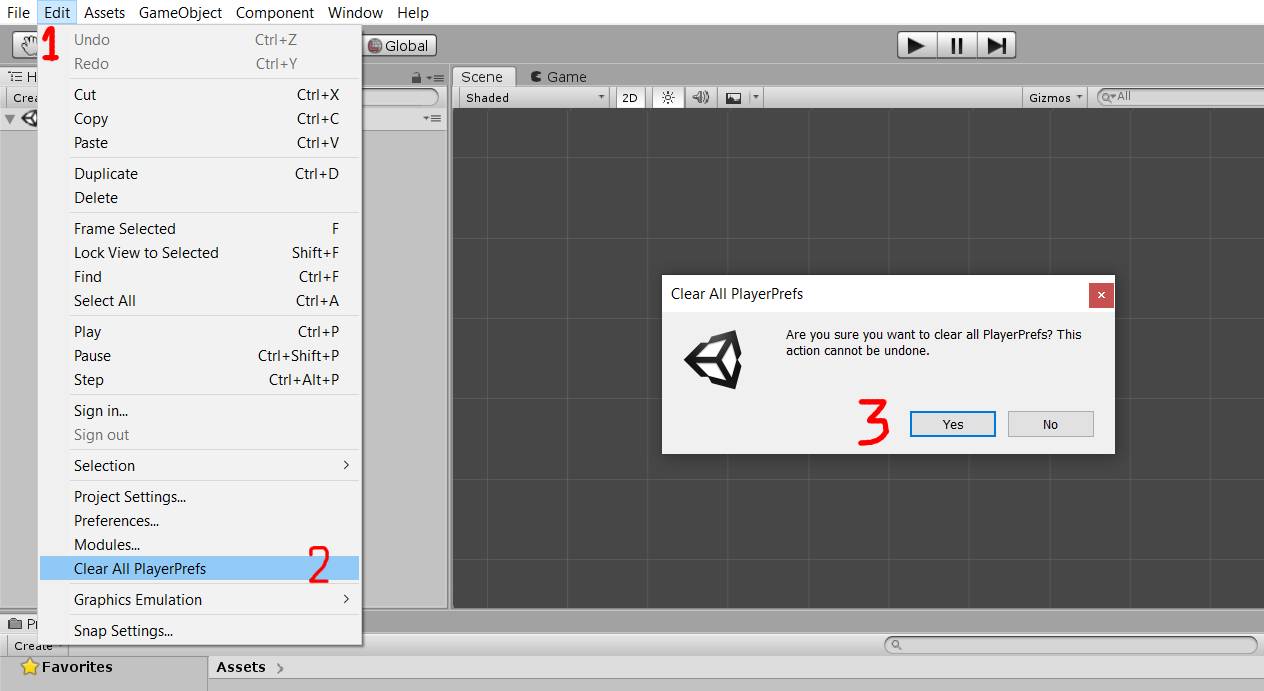Image resolution: width=1264 pixels, height=691 pixels.
Task: Collapse the scene foldout triangle in Hierarchy
Action: [10, 119]
